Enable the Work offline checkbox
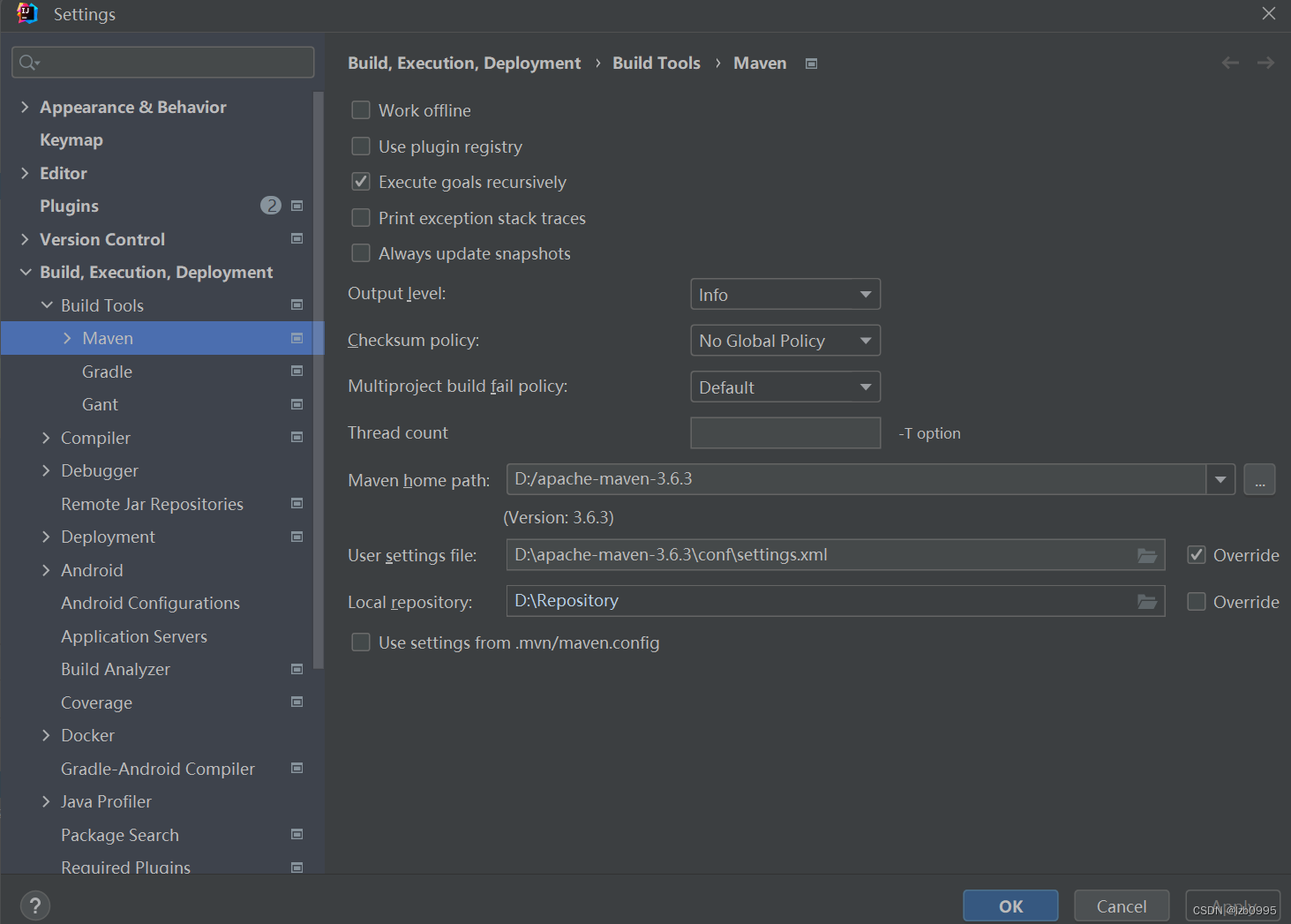The height and width of the screenshot is (924, 1291). tap(361, 110)
